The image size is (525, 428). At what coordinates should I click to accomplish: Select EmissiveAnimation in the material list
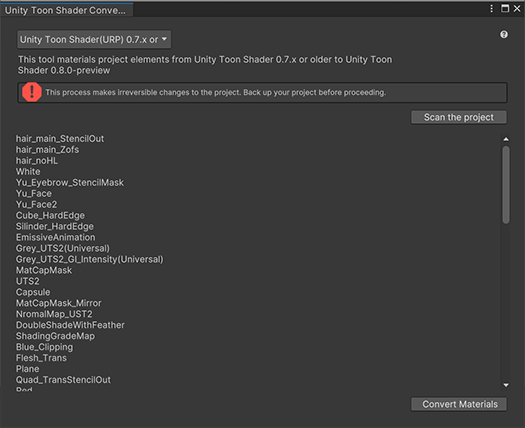[56, 237]
